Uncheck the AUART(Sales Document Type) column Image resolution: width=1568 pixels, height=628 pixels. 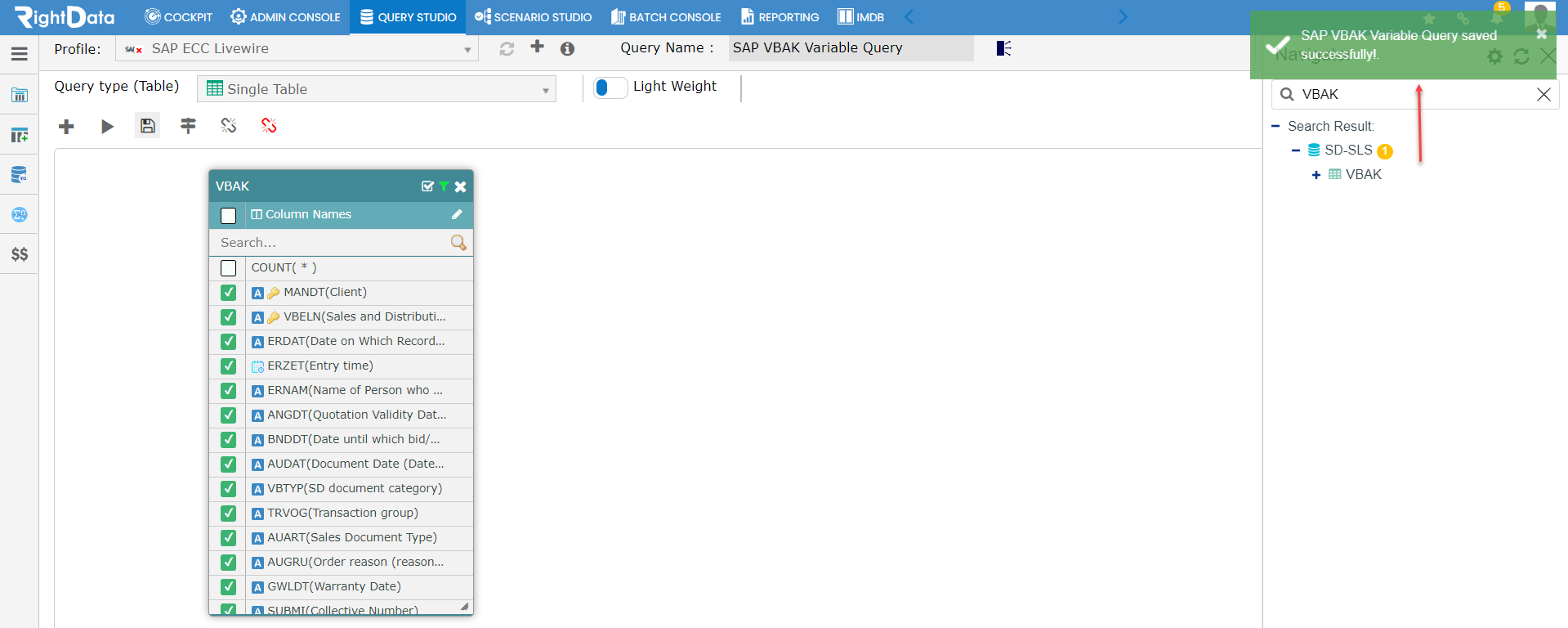[x=229, y=538]
